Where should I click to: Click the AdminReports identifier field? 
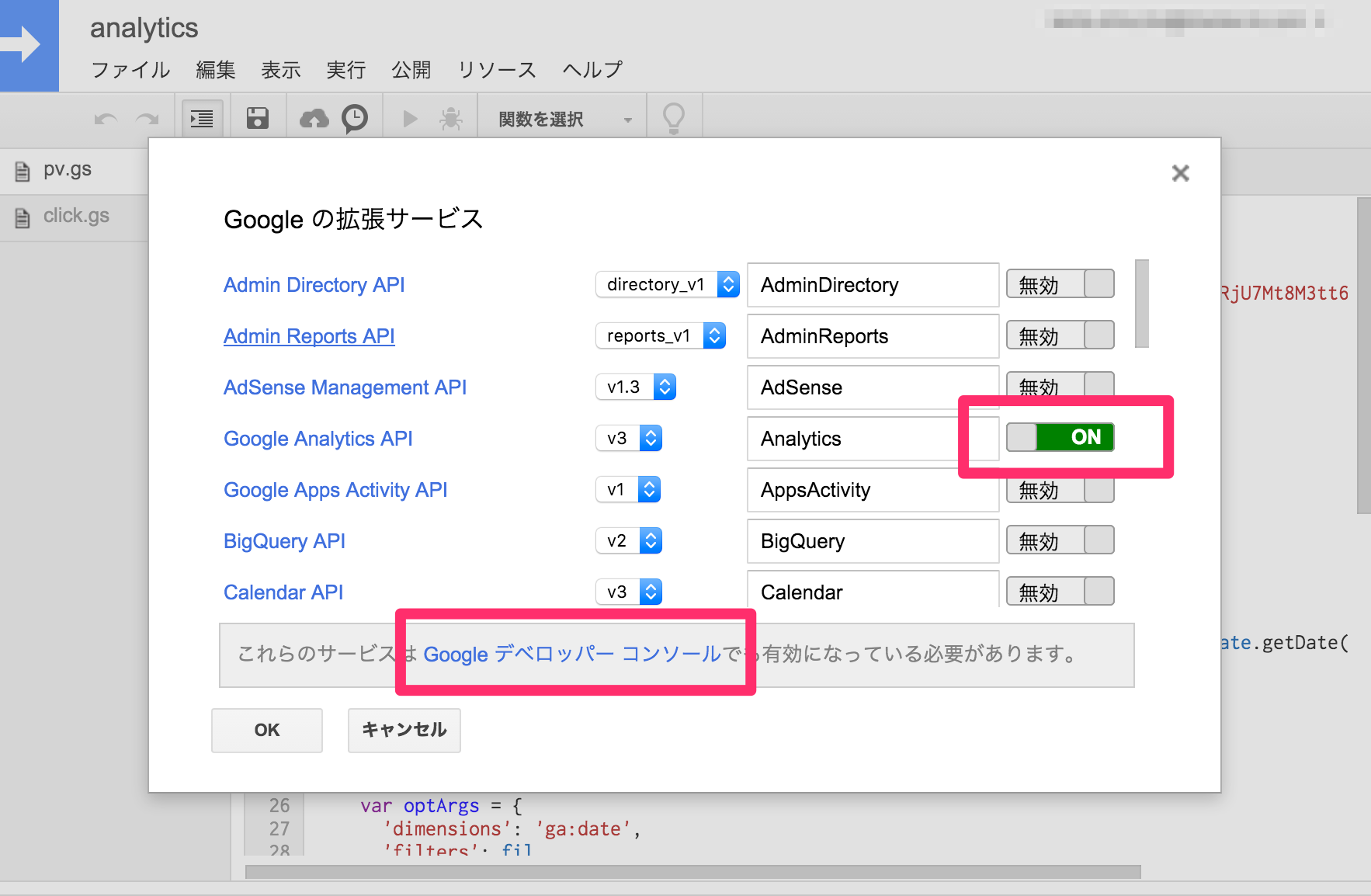coord(873,336)
